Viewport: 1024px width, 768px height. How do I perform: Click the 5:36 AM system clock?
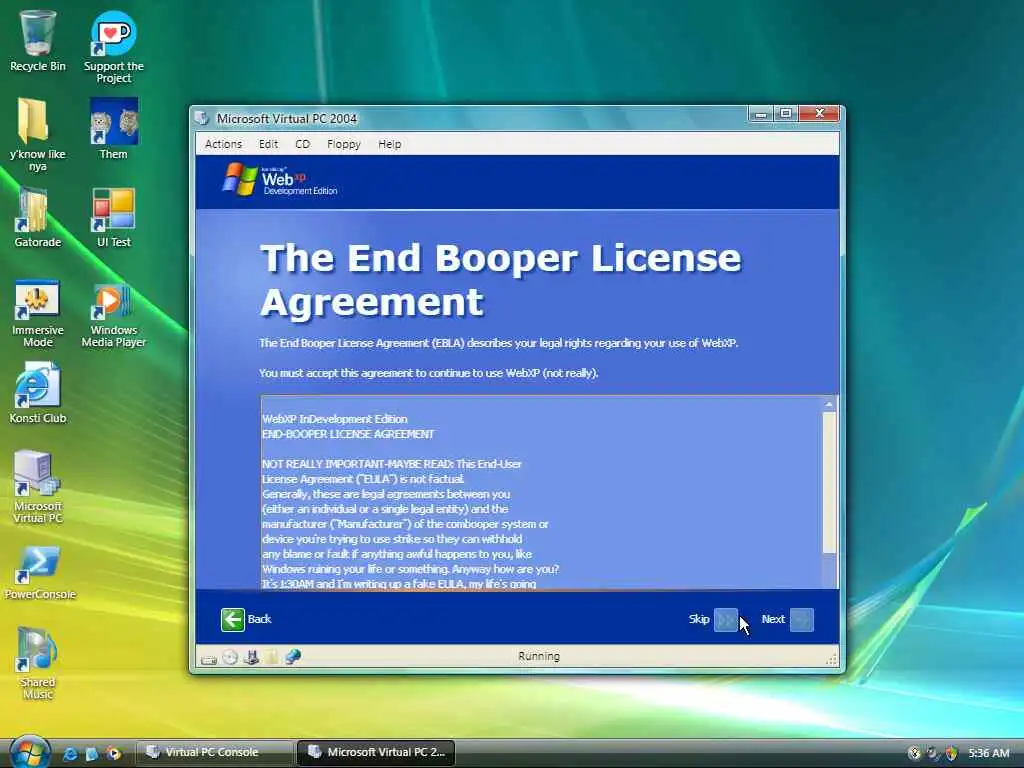tap(989, 753)
